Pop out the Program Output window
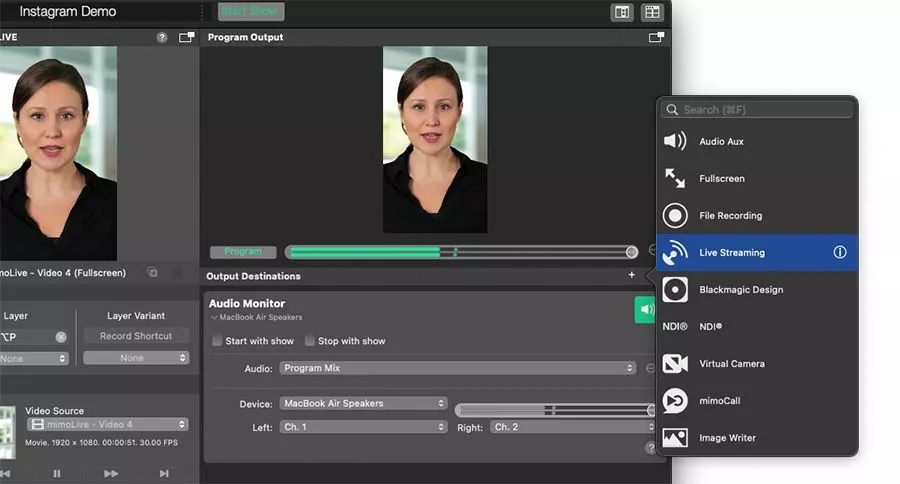This screenshot has height=484, width=900. tap(656, 37)
